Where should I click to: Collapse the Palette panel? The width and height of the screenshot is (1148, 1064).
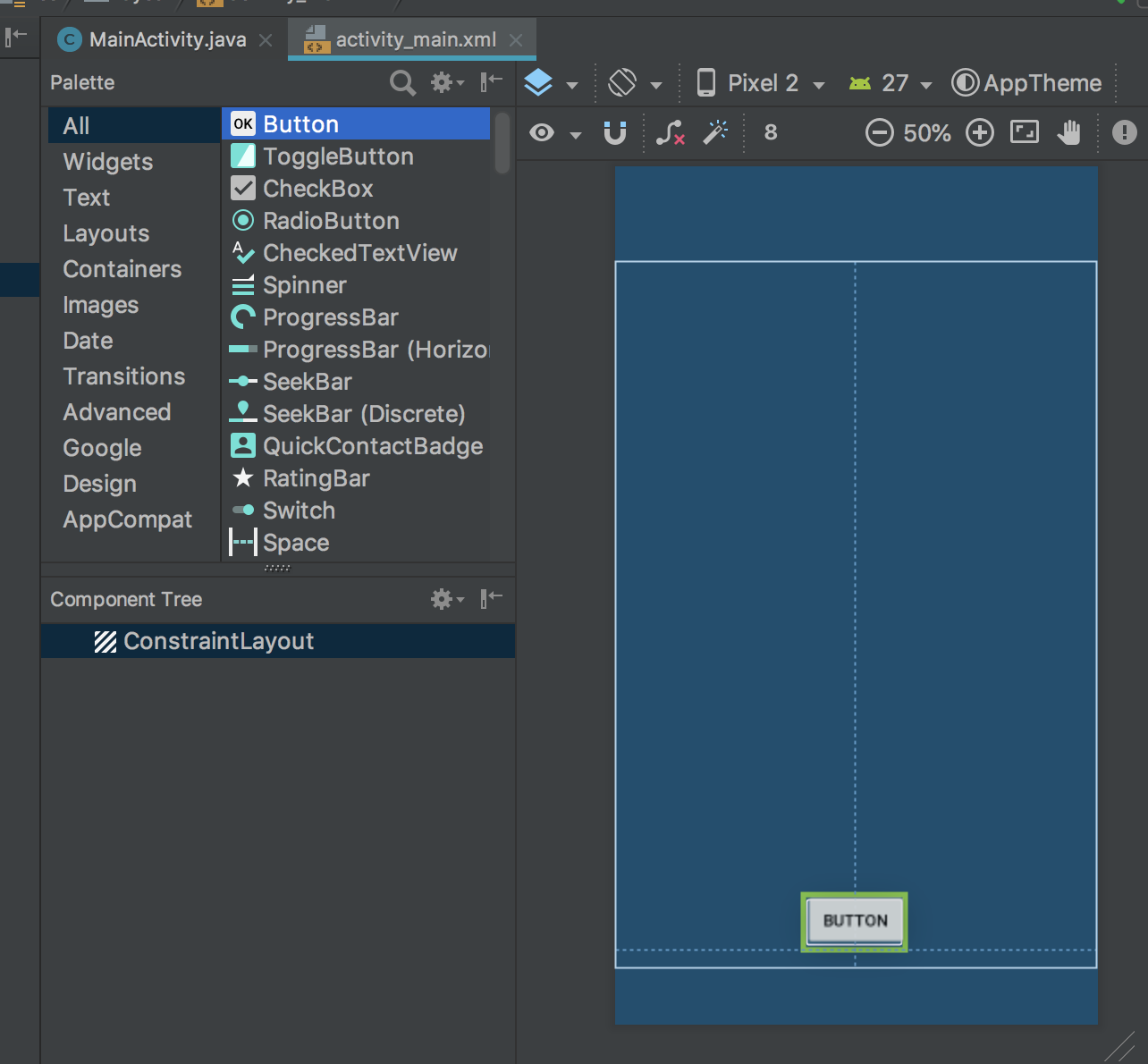click(x=490, y=82)
